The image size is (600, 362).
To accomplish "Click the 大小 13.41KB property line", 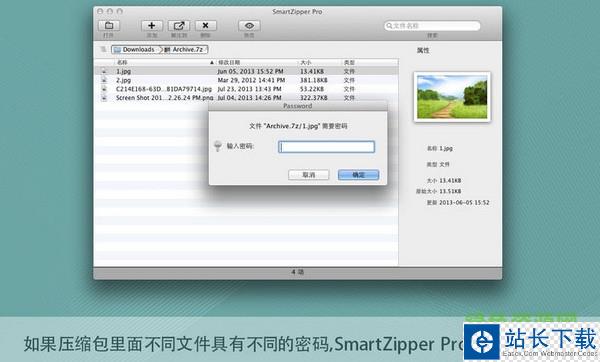I will pos(444,180).
